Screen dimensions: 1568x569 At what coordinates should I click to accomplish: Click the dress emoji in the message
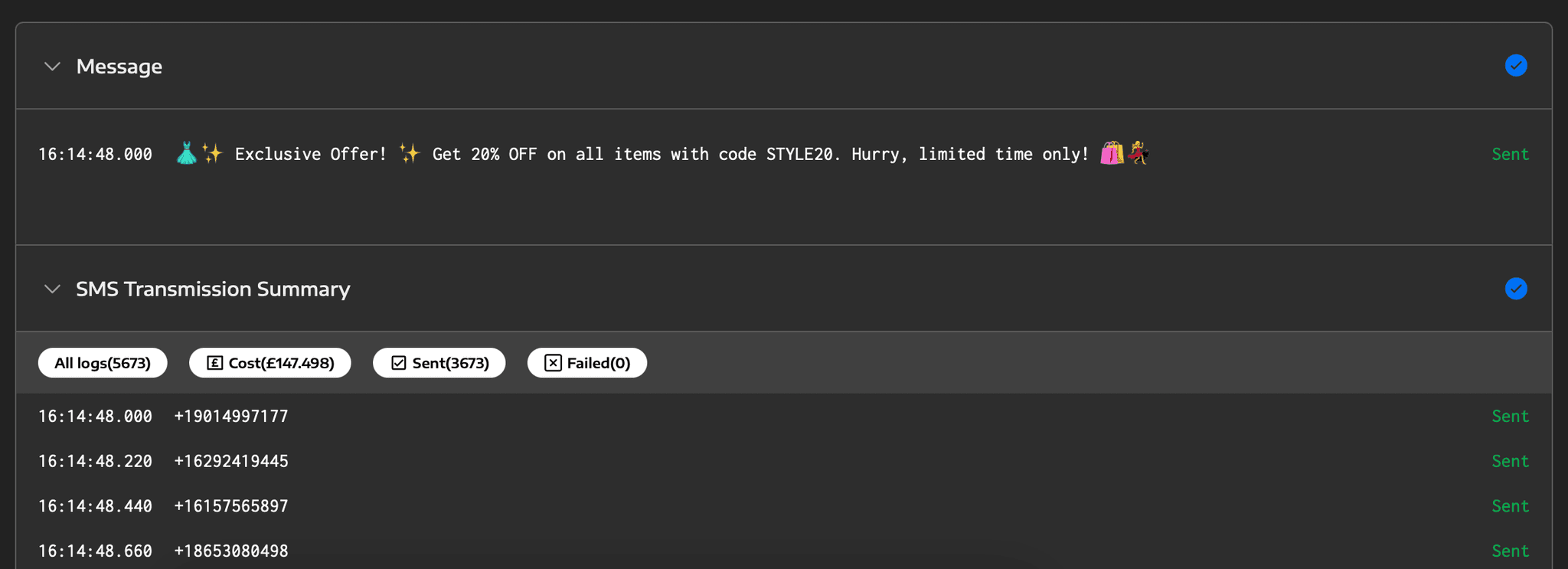pyautogui.click(x=186, y=154)
